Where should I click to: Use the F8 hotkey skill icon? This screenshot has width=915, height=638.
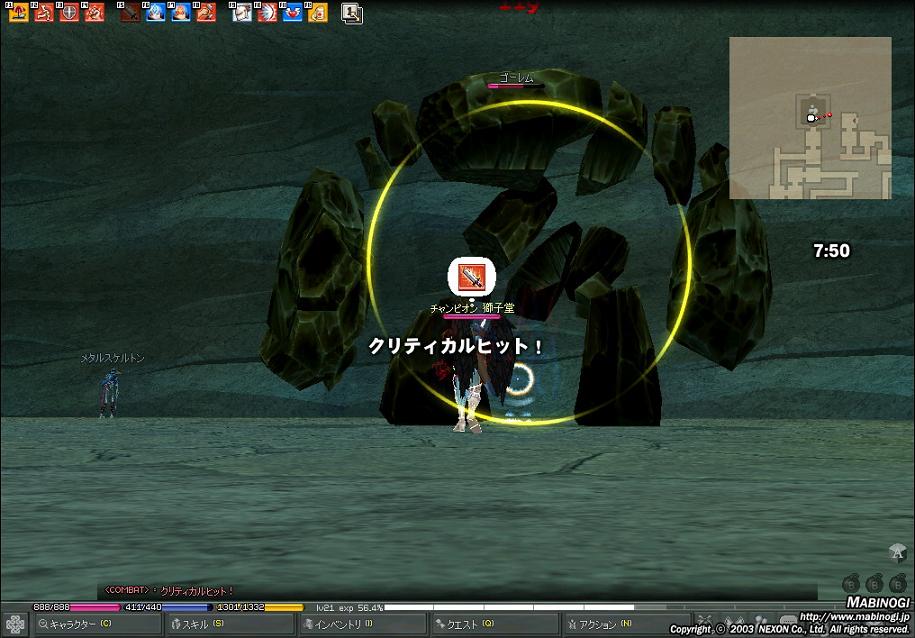point(205,13)
